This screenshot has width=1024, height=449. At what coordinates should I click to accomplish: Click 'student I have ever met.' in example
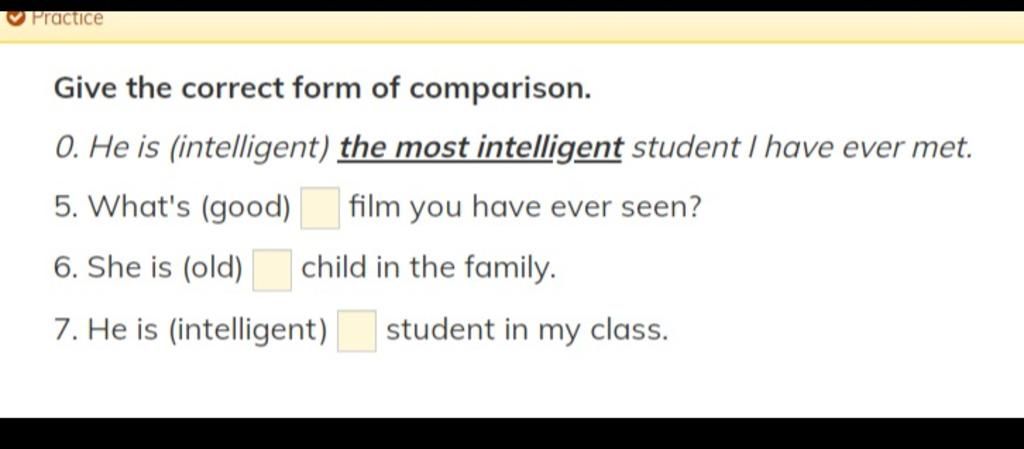point(803,148)
